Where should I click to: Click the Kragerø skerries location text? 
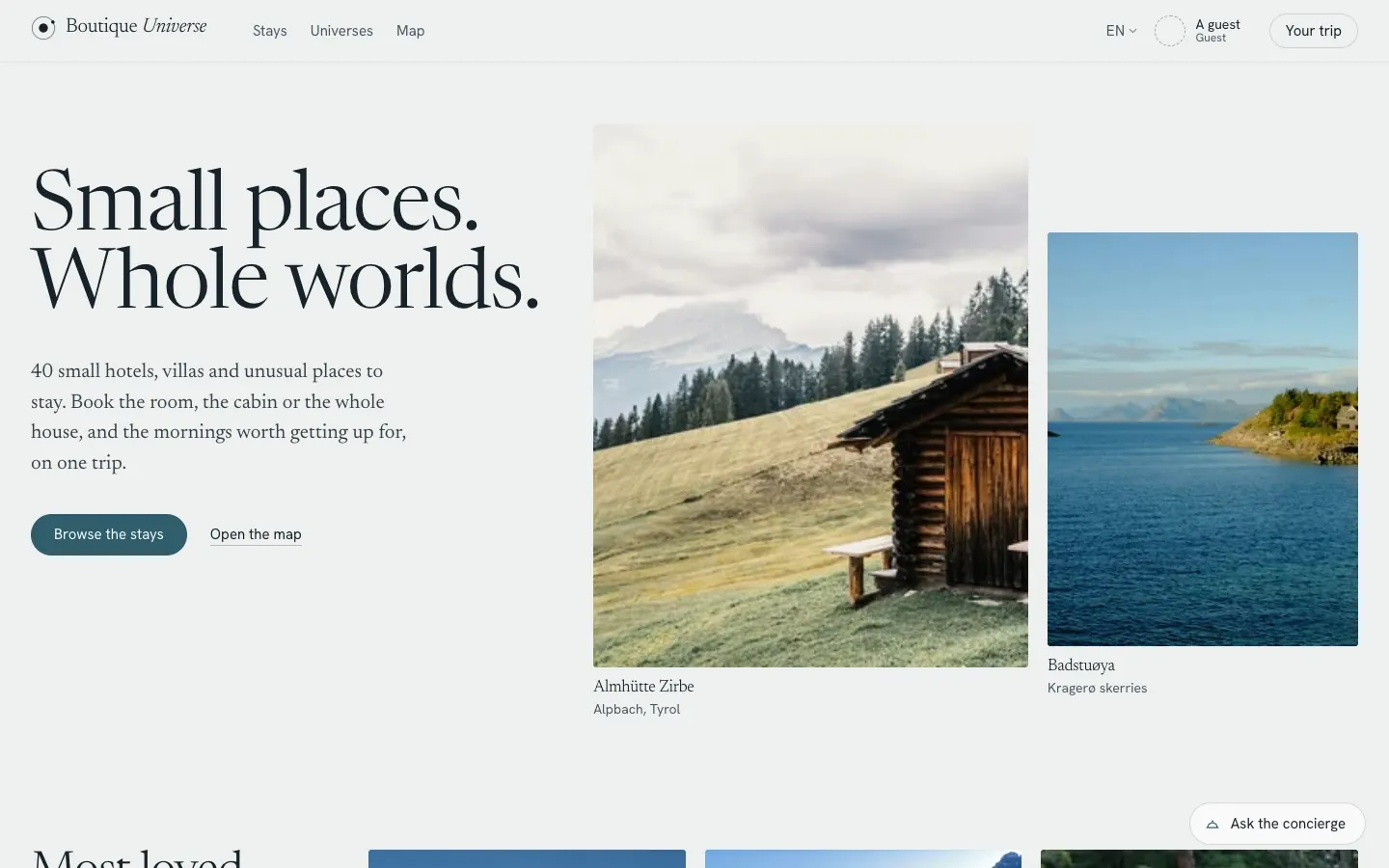pyautogui.click(x=1098, y=689)
